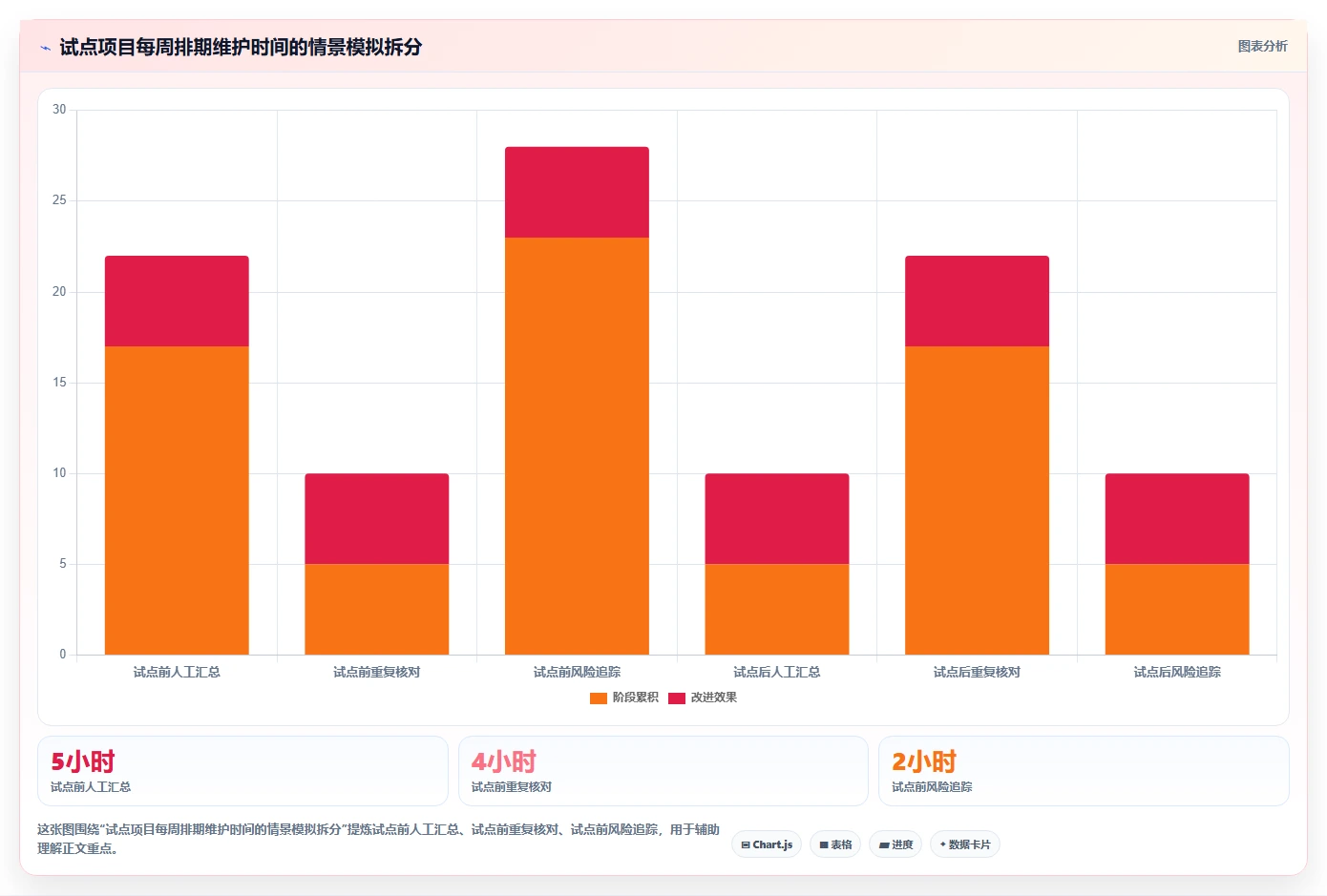The image size is (1327, 896).
Task: Click the orange bar segment for 试点前人工汇总
Action: (x=177, y=500)
